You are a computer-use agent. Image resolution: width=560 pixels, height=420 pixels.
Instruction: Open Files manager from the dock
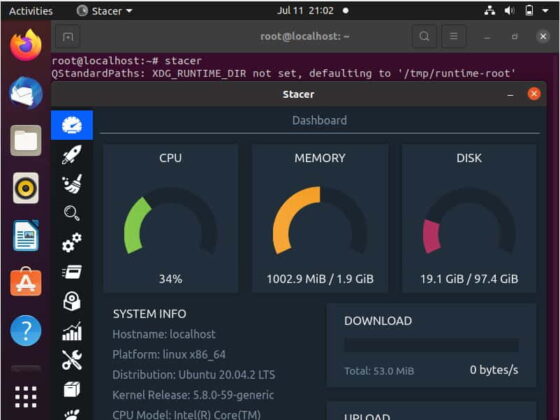coord(26,140)
